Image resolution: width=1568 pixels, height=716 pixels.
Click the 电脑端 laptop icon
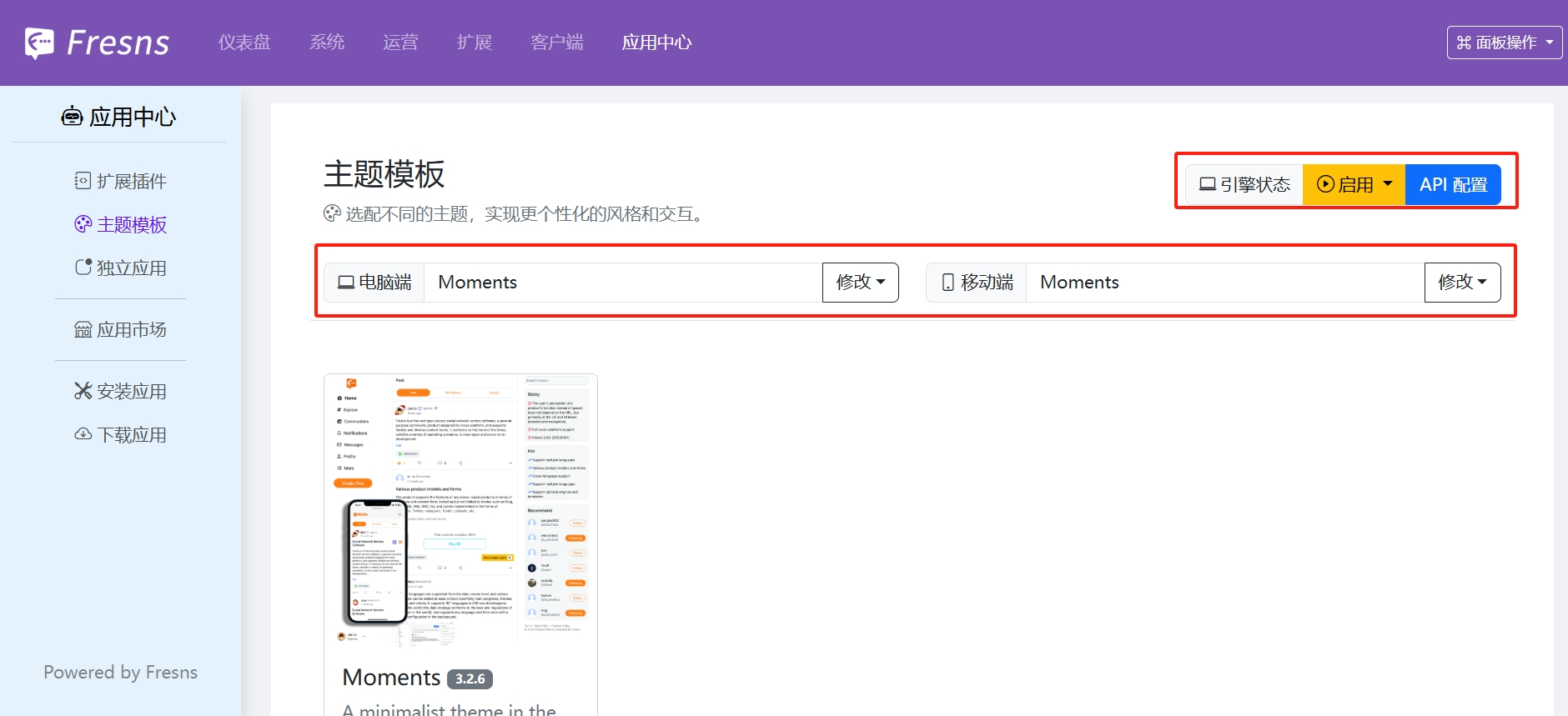tap(346, 283)
